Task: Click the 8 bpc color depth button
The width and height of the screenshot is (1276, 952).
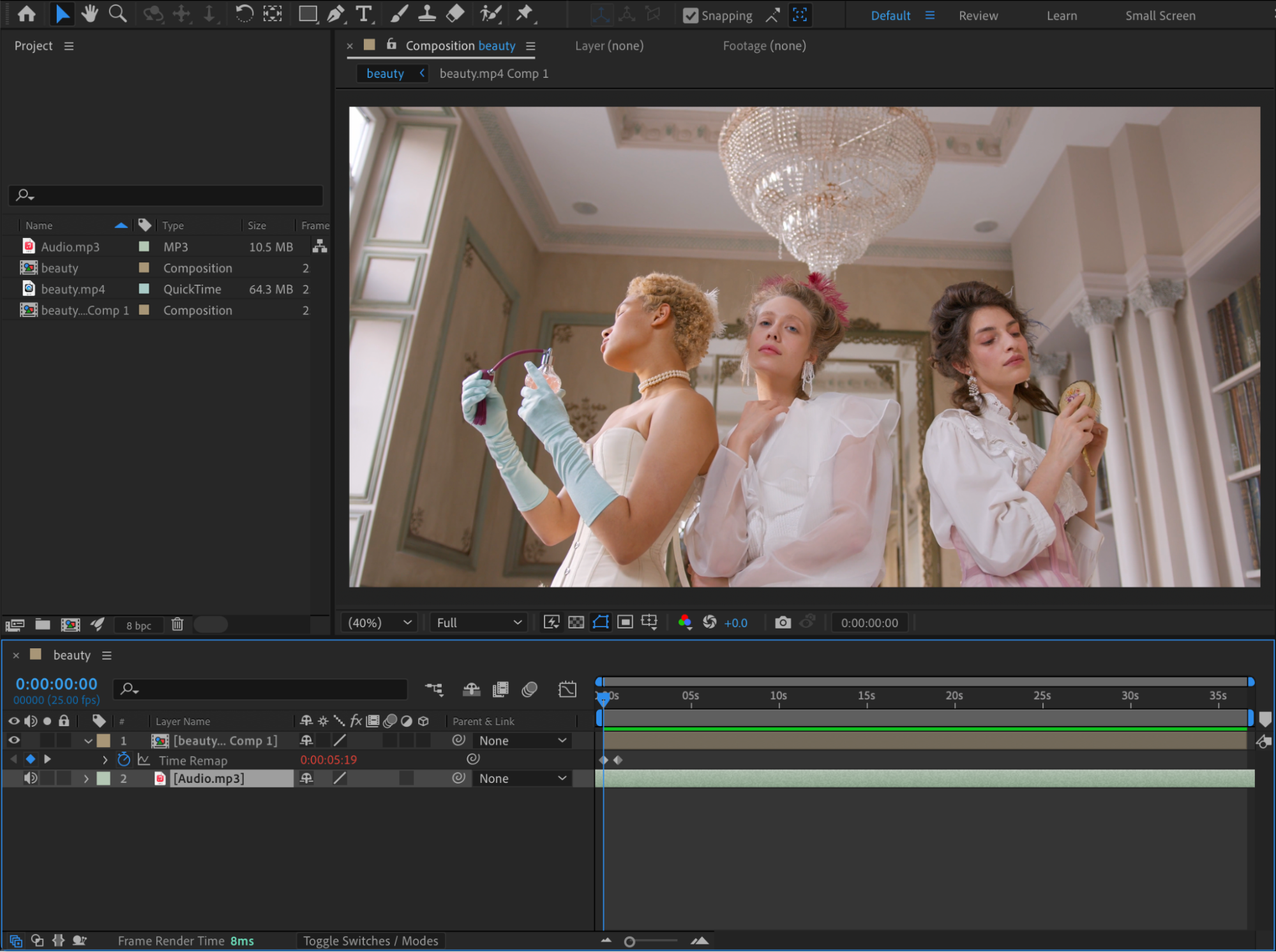Action: click(x=139, y=625)
